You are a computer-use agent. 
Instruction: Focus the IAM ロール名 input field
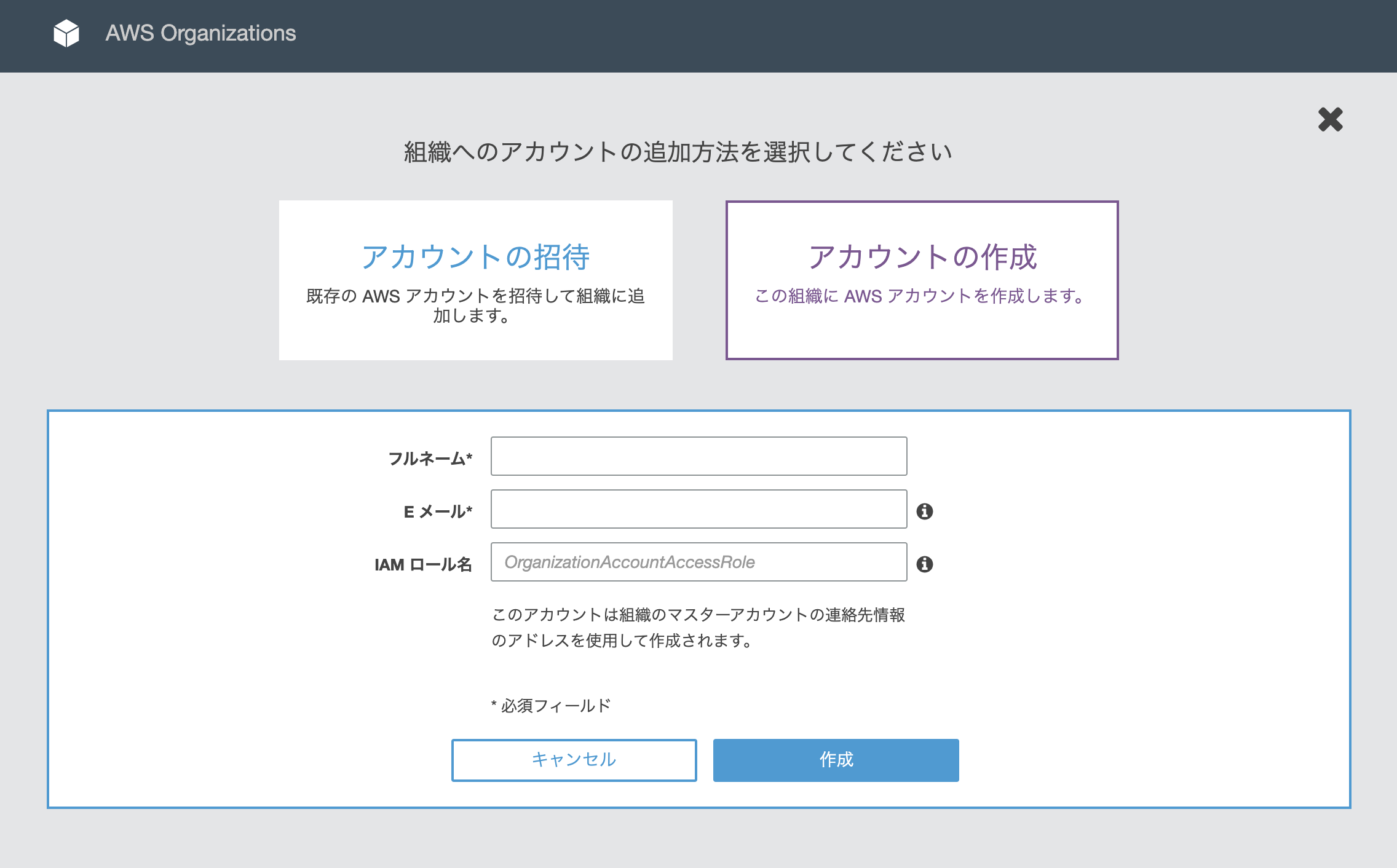[x=698, y=562]
